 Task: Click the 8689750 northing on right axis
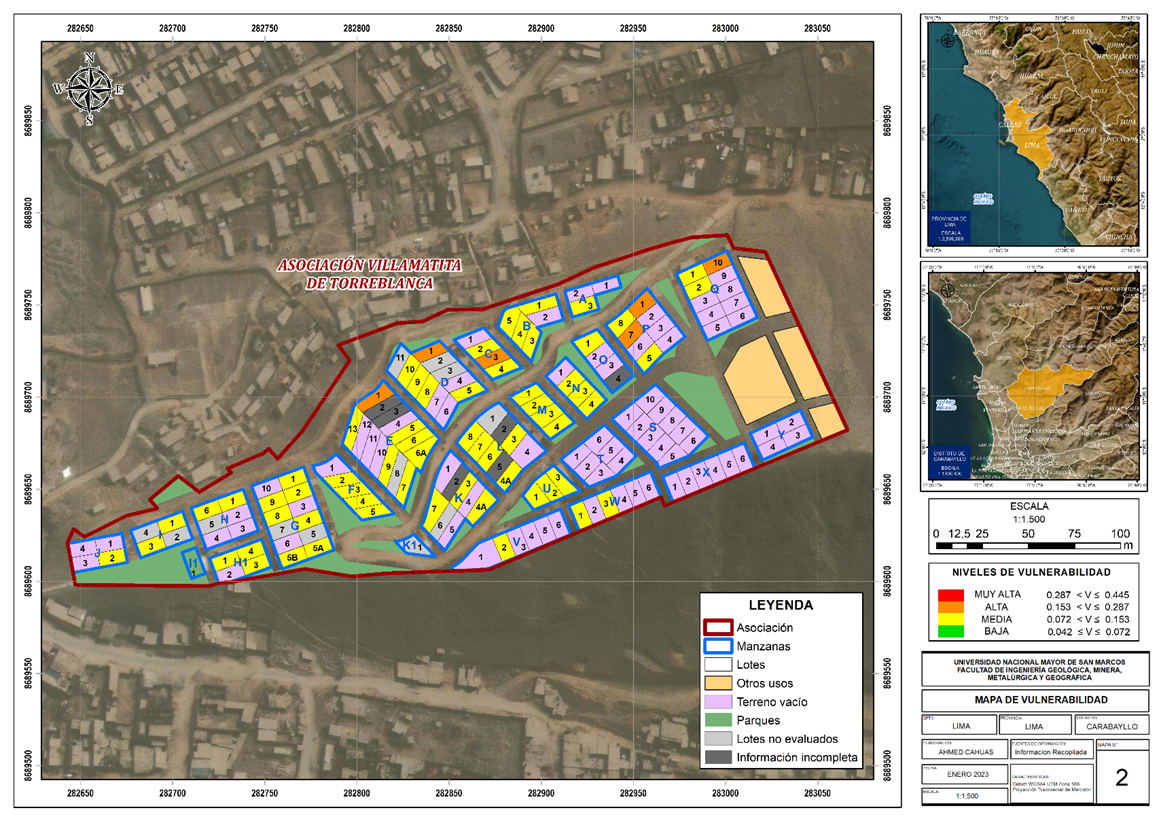pyautogui.click(x=886, y=304)
